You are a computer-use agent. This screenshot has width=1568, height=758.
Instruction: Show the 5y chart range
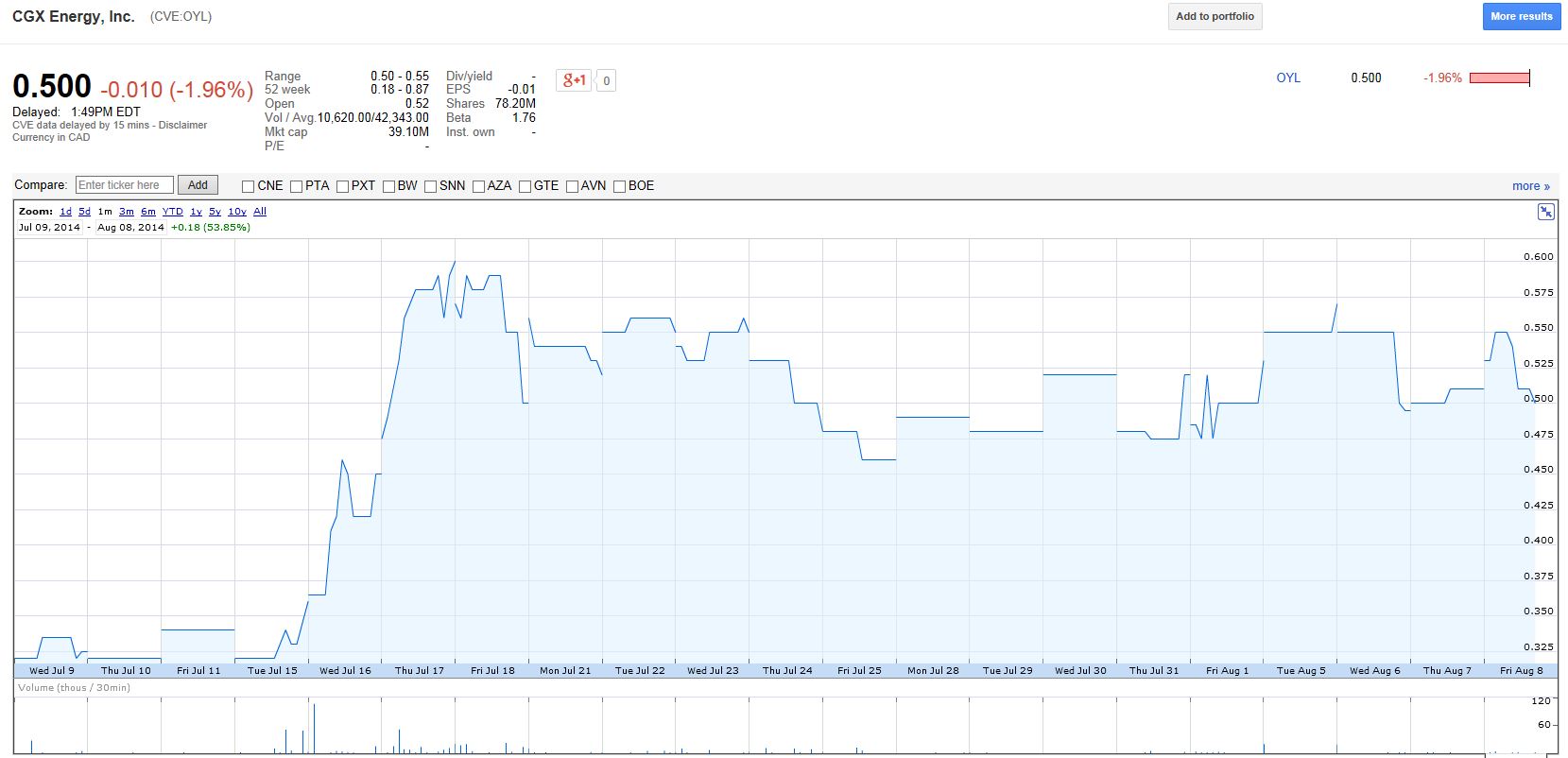pyautogui.click(x=215, y=212)
